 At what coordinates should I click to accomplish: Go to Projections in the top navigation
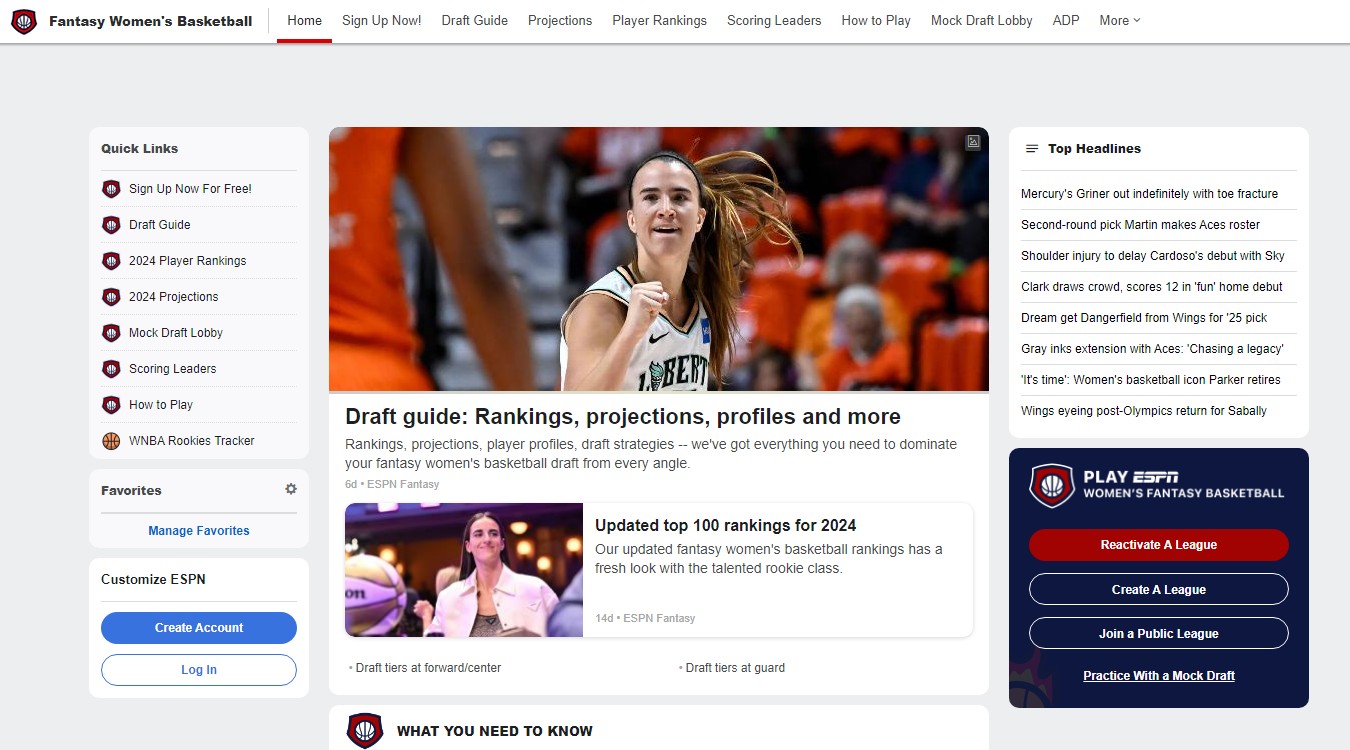click(560, 20)
